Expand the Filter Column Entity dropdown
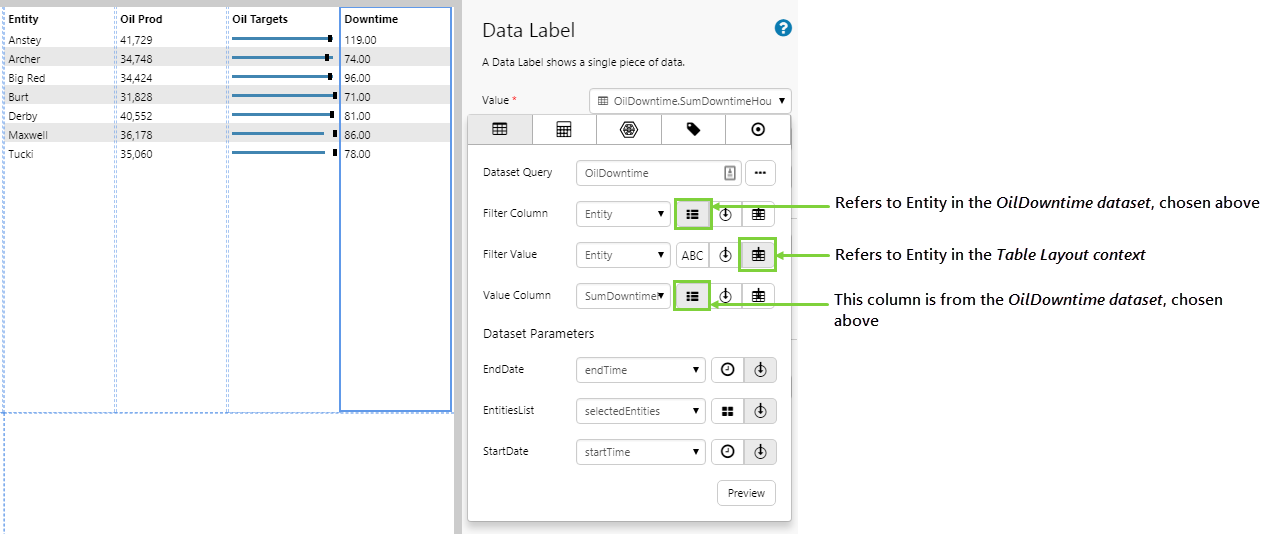 click(623, 214)
